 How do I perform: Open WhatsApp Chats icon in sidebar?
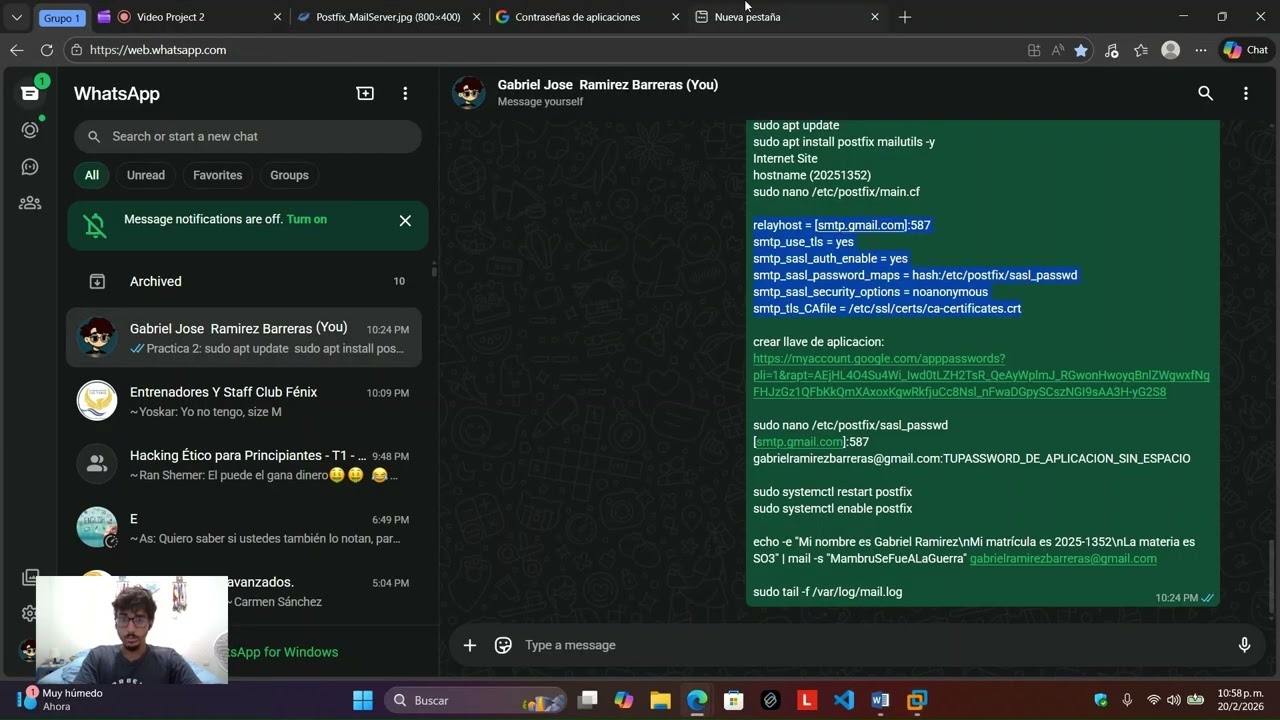(30, 93)
